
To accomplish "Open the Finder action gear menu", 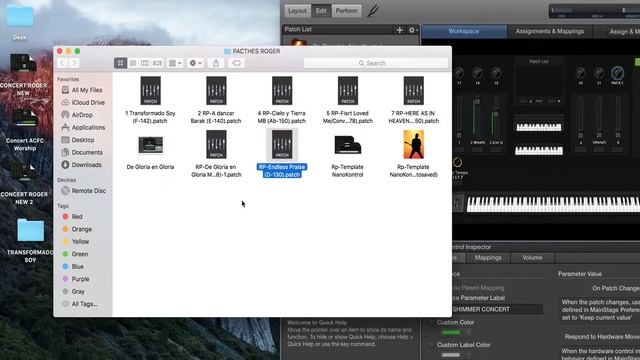I will (x=196, y=63).
